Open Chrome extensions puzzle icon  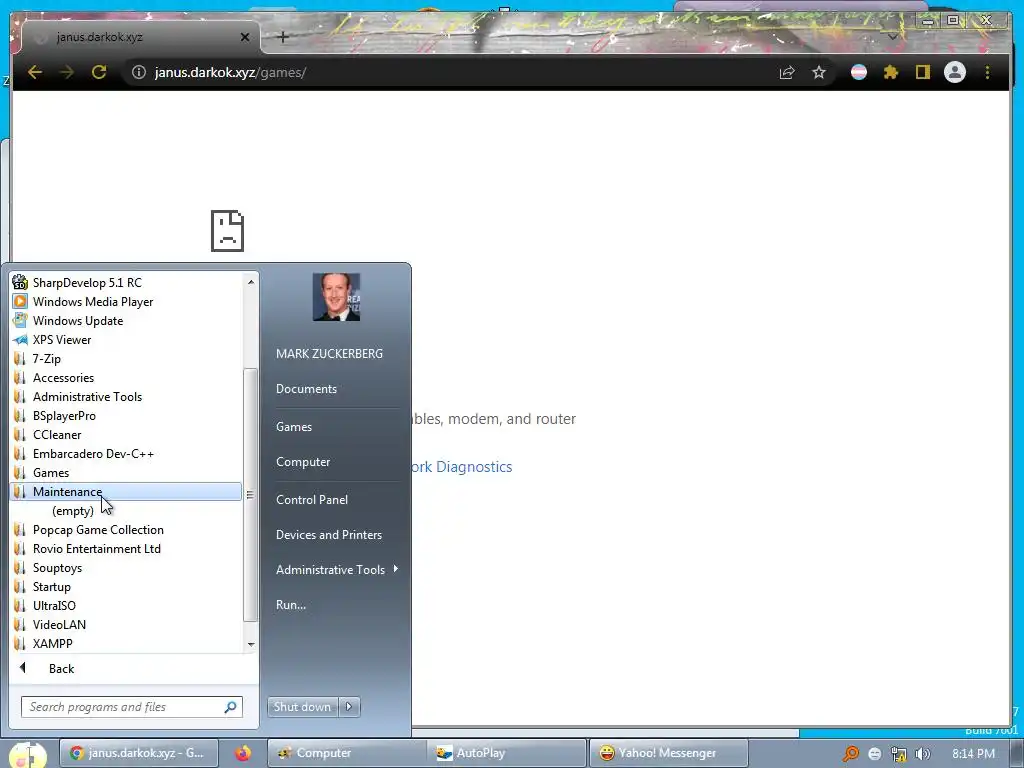tap(891, 72)
